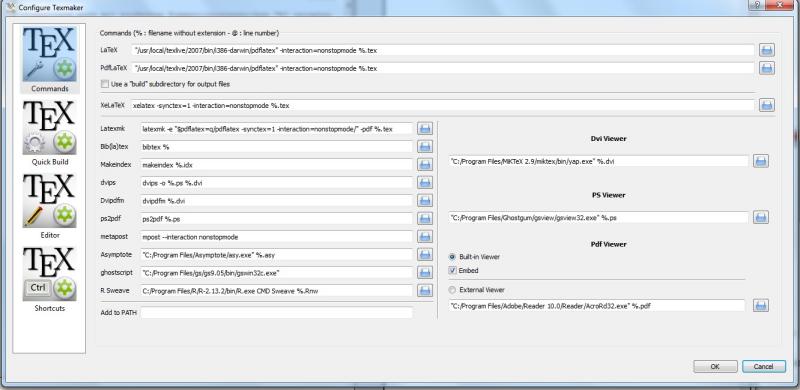Select the External Viewer radio button
Screen dimensions: 800x390
(x=452, y=289)
